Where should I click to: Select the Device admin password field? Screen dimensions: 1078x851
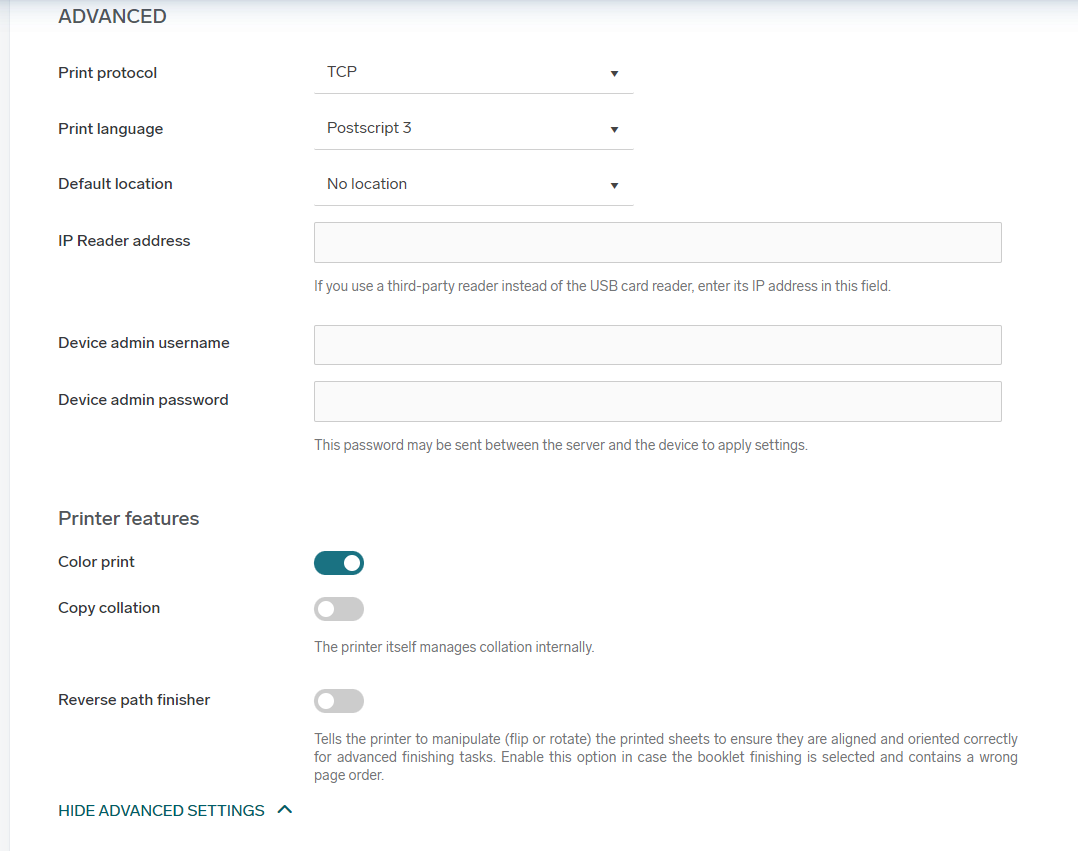pyautogui.click(x=657, y=401)
